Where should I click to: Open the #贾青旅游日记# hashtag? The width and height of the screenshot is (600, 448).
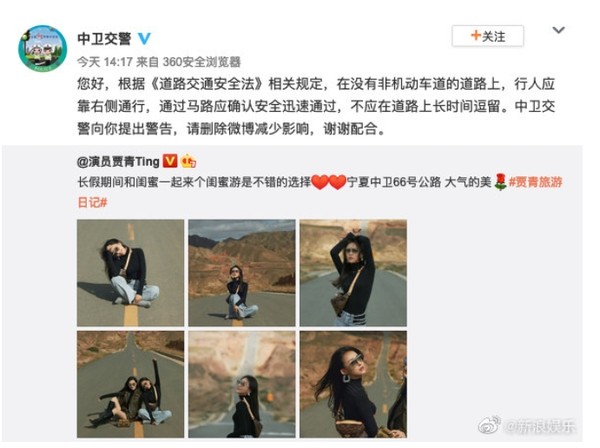point(320,192)
